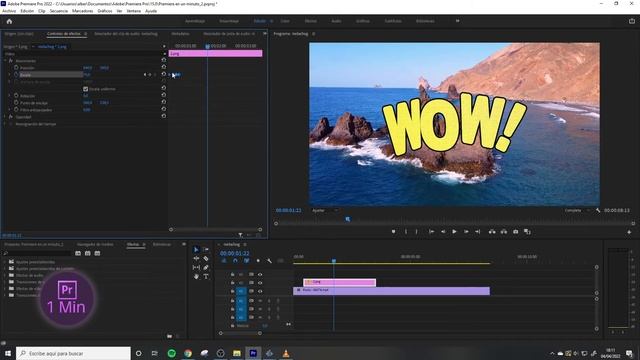This screenshot has width=640, height=360.
Task: Select the pink clip on the timeline
Action: pos(340,282)
